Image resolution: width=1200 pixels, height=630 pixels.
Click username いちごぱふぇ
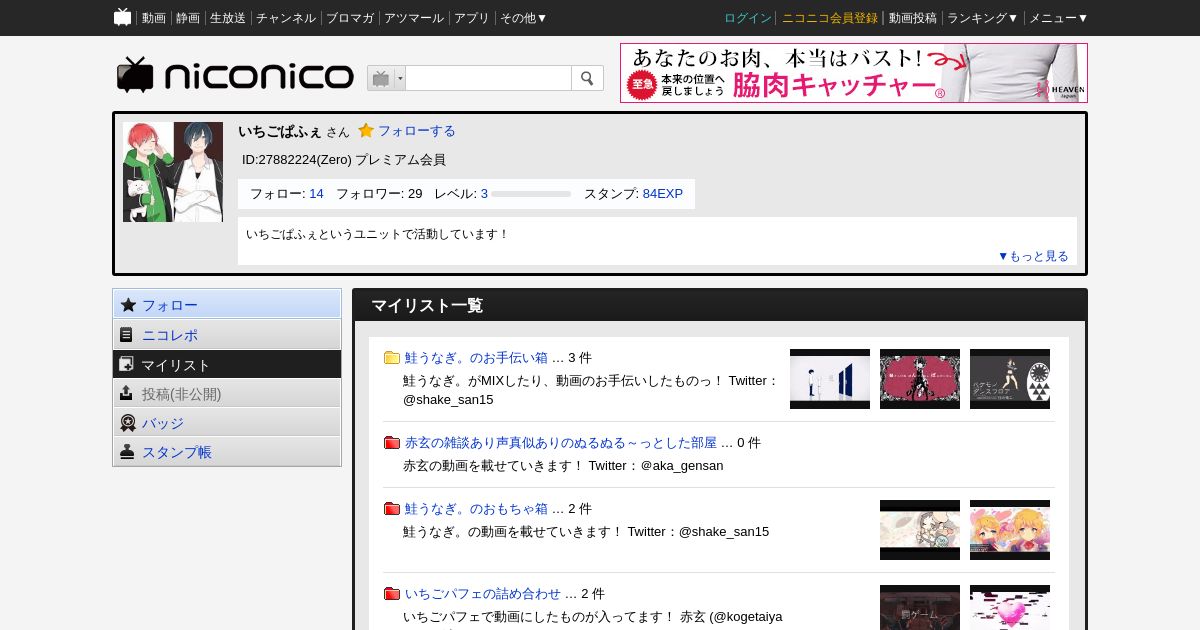280,131
